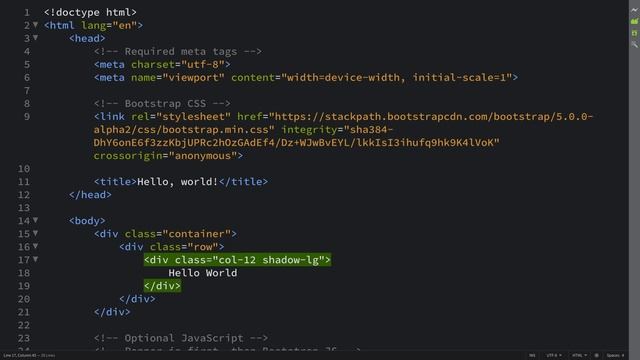Click crossorigin attribute name
This screenshot has height=360, width=640.
tap(128, 156)
